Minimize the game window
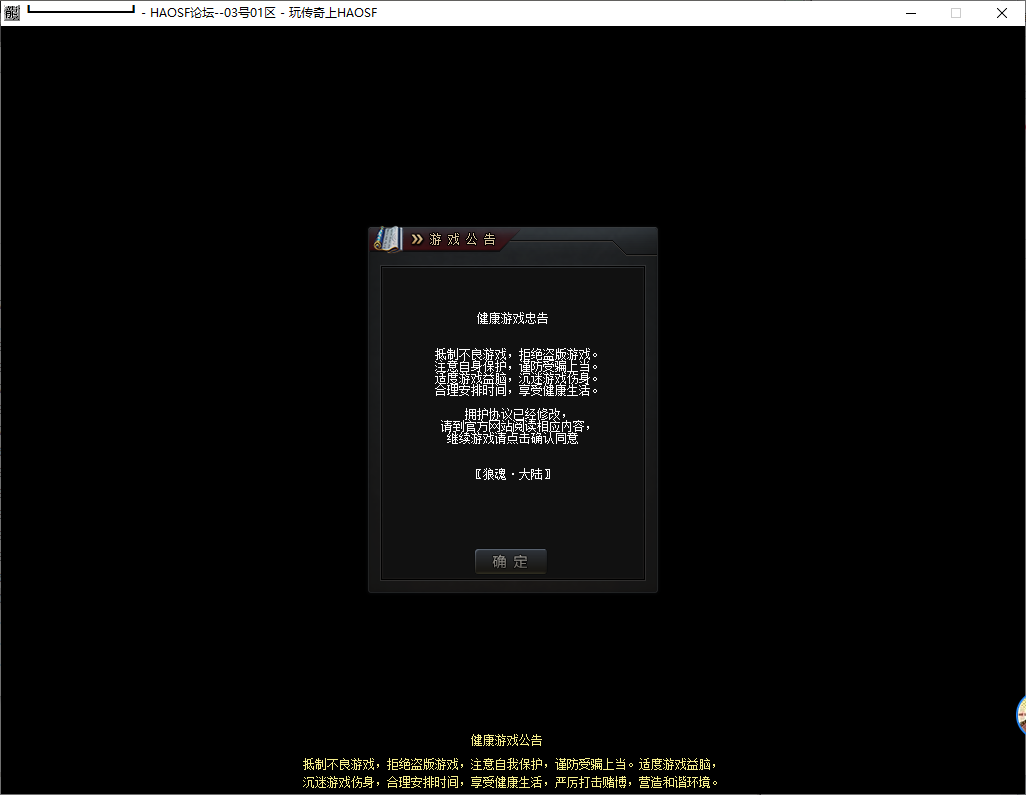1026x795 pixels. 910,13
